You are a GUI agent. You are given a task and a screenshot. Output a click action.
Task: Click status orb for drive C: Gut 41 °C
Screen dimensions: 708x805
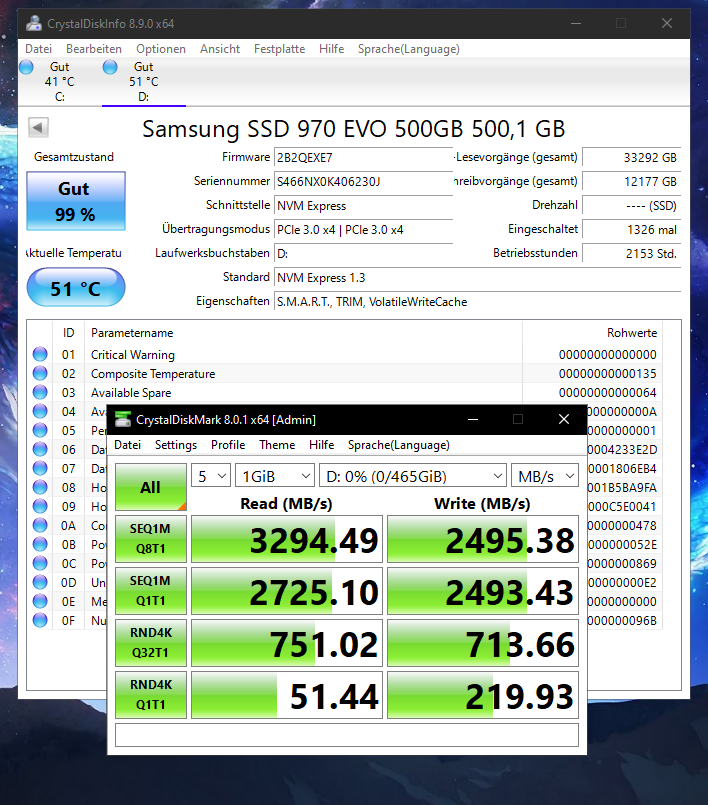pos(26,67)
